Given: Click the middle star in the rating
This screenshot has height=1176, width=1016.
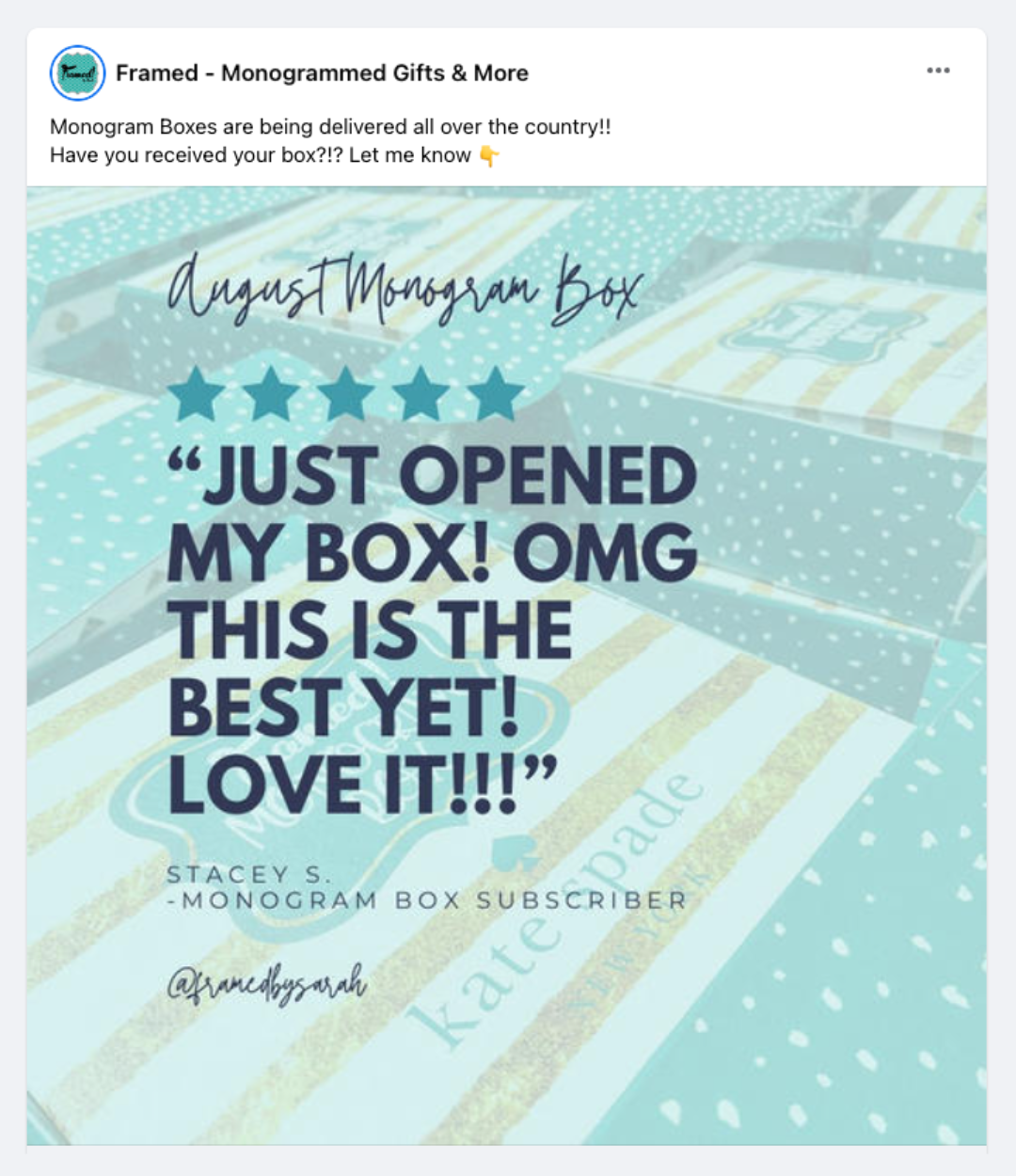Looking at the screenshot, I should coord(346,393).
